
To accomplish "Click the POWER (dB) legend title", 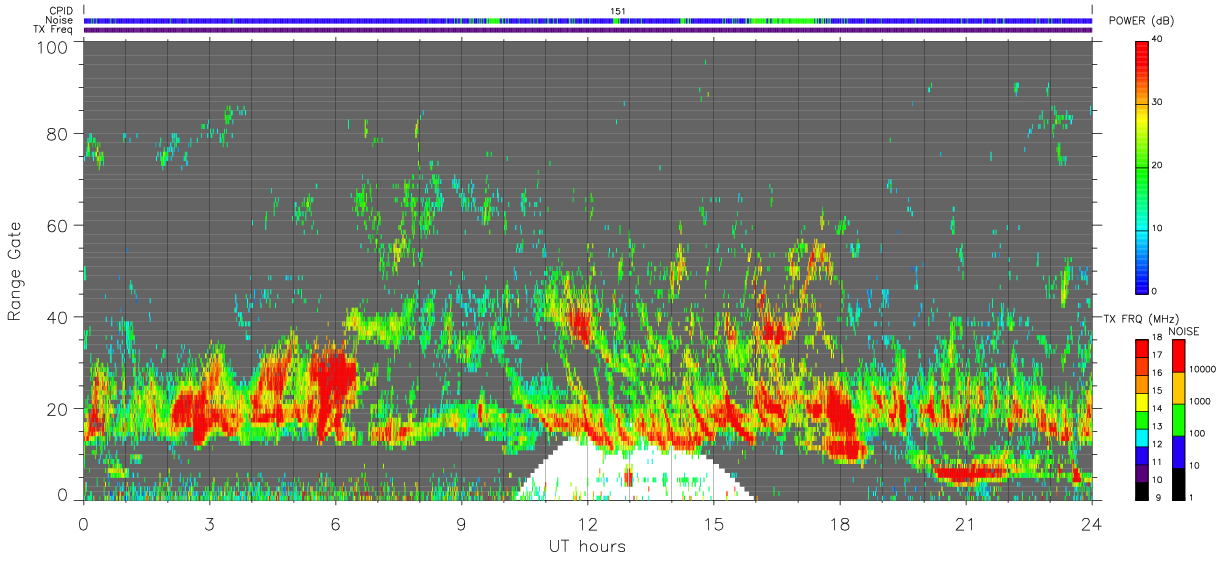I will tap(1141, 21).
